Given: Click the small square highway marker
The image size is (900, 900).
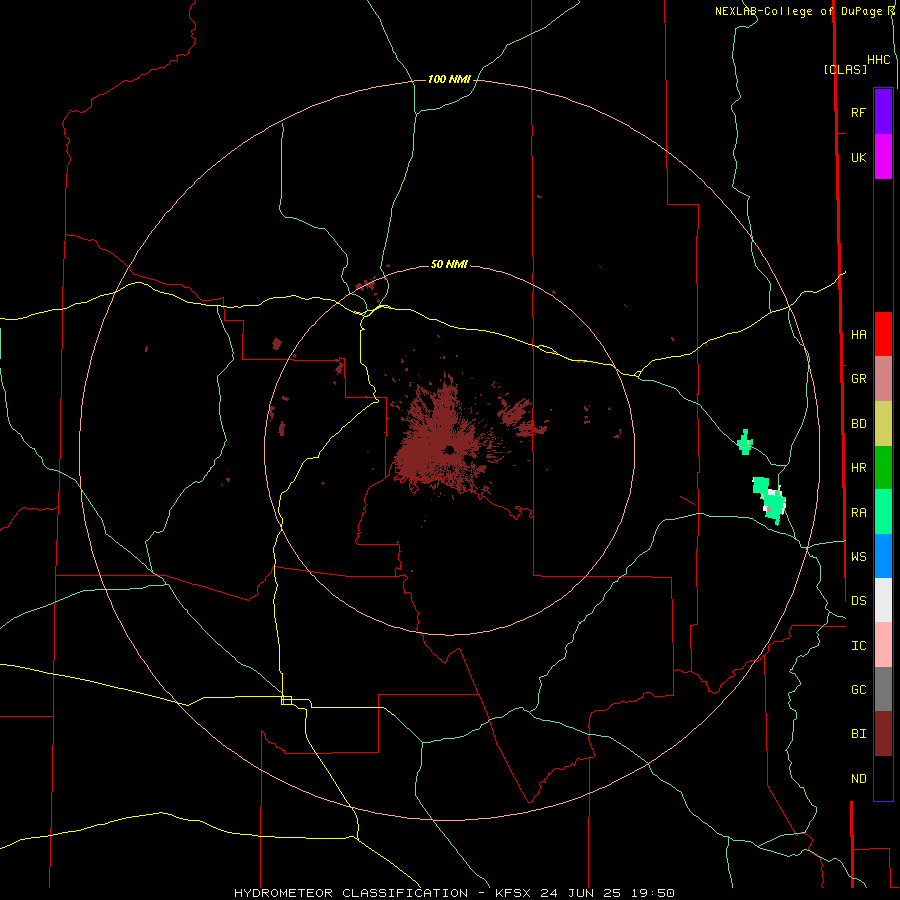Looking at the screenshot, I should click(286, 700).
